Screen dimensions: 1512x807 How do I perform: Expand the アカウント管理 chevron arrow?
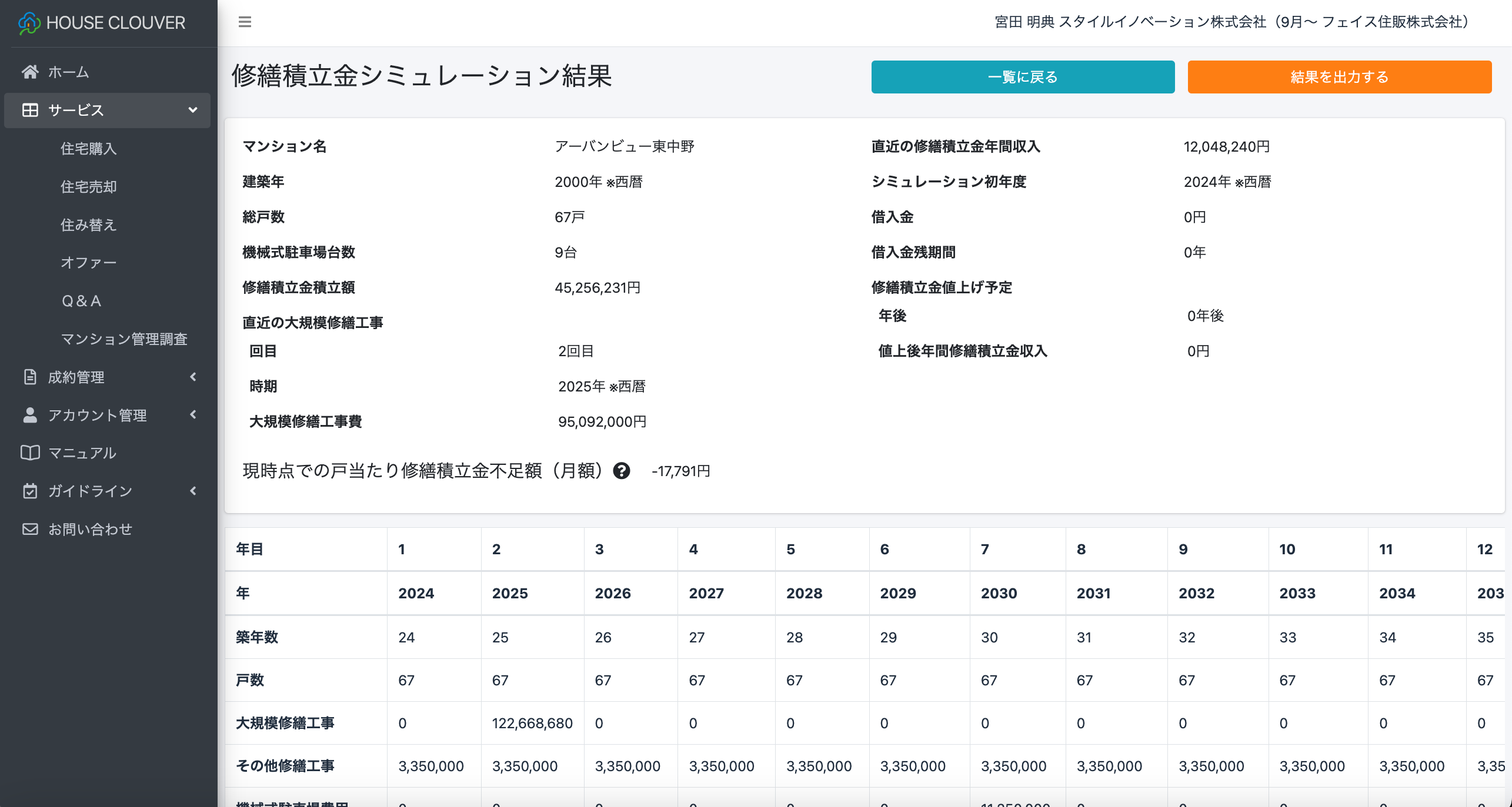pyautogui.click(x=193, y=415)
